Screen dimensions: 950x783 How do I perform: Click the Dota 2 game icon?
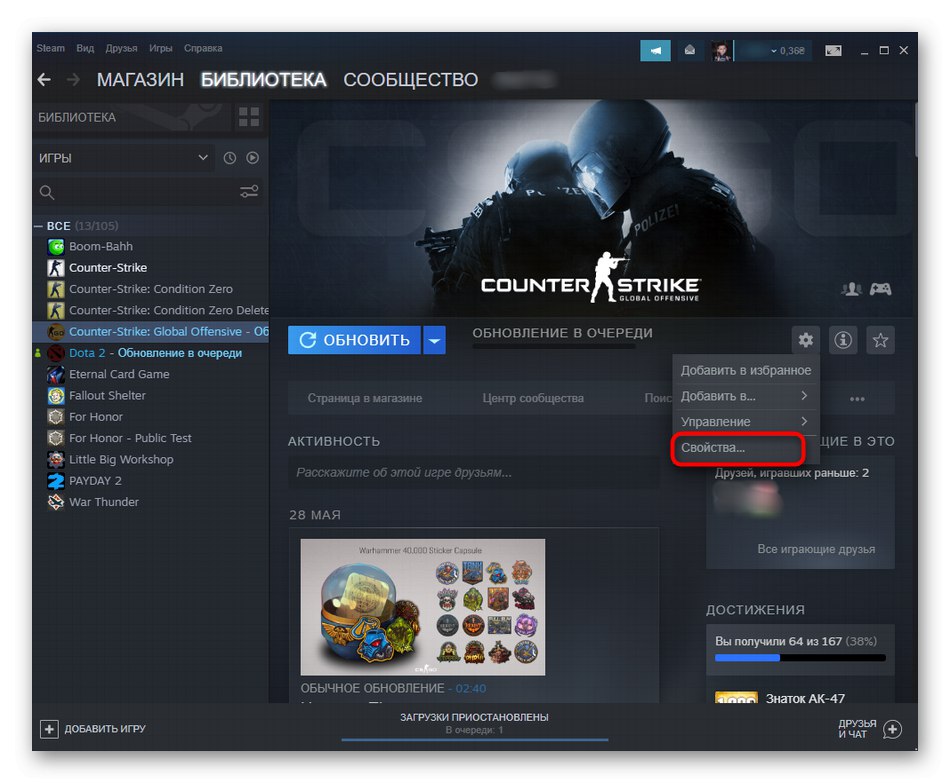click(x=56, y=353)
